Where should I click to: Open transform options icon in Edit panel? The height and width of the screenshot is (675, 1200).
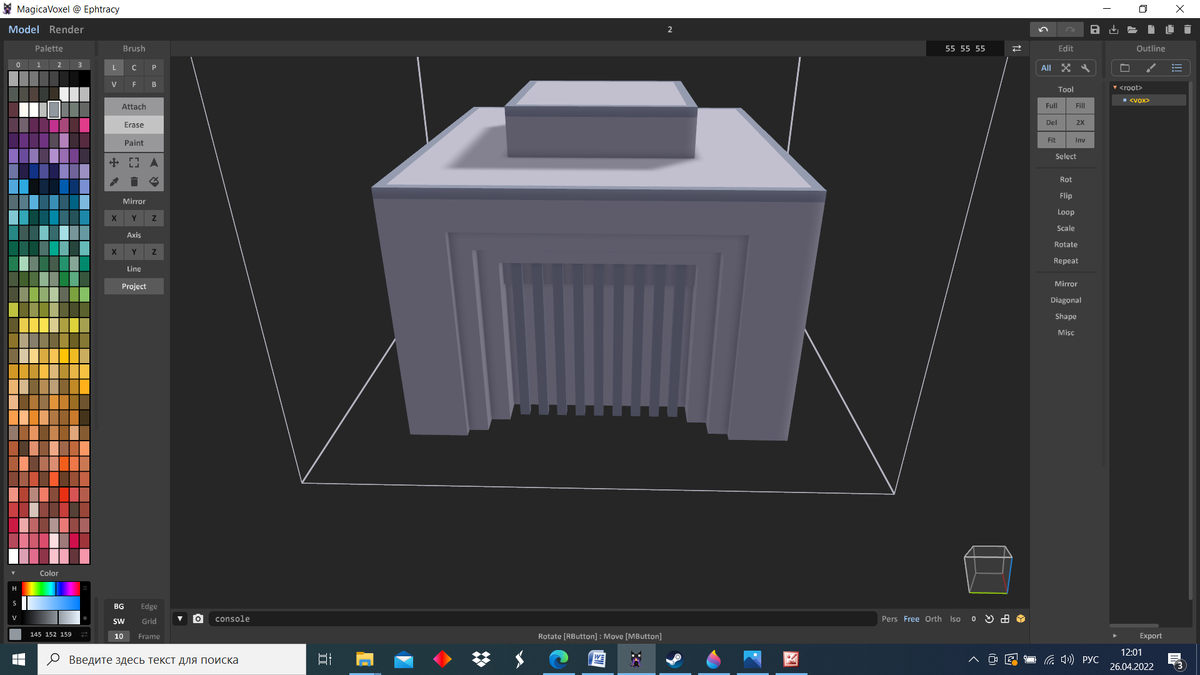point(1066,68)
